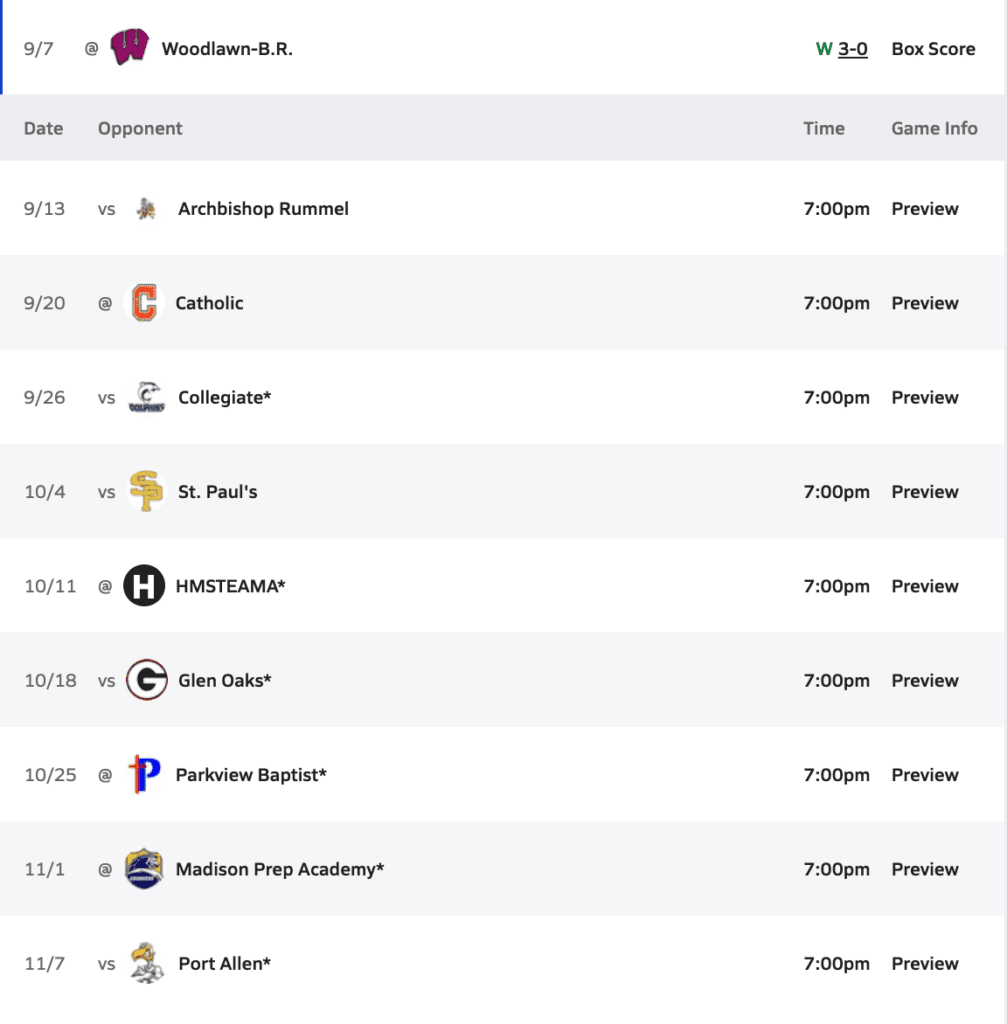Open Preview for the Catholic game
The height and width of the screenshot is (1024, 1007).
click(925, 303)
